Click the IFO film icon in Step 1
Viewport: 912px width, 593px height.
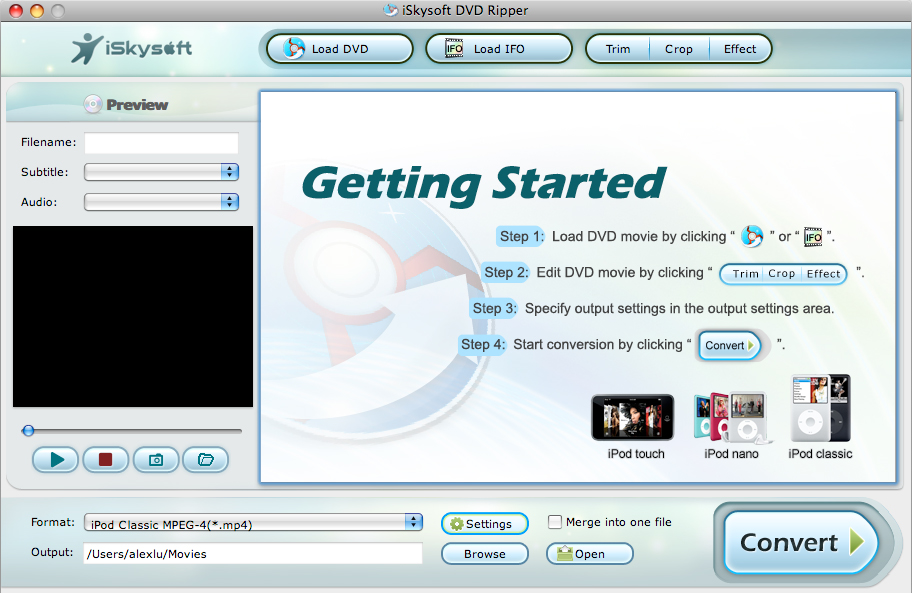point(813,237)
